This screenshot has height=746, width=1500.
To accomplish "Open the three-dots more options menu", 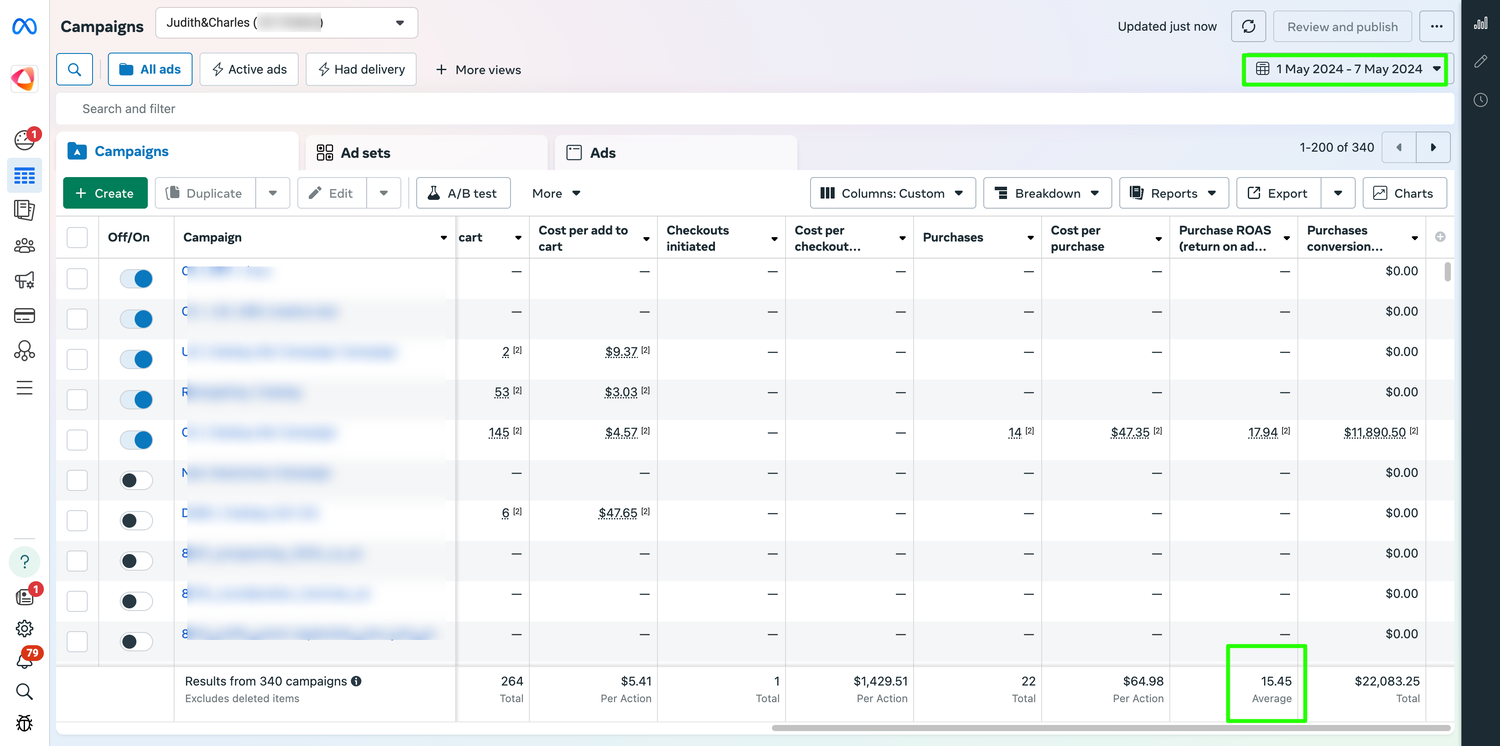I will click(x=1436, y=27).
